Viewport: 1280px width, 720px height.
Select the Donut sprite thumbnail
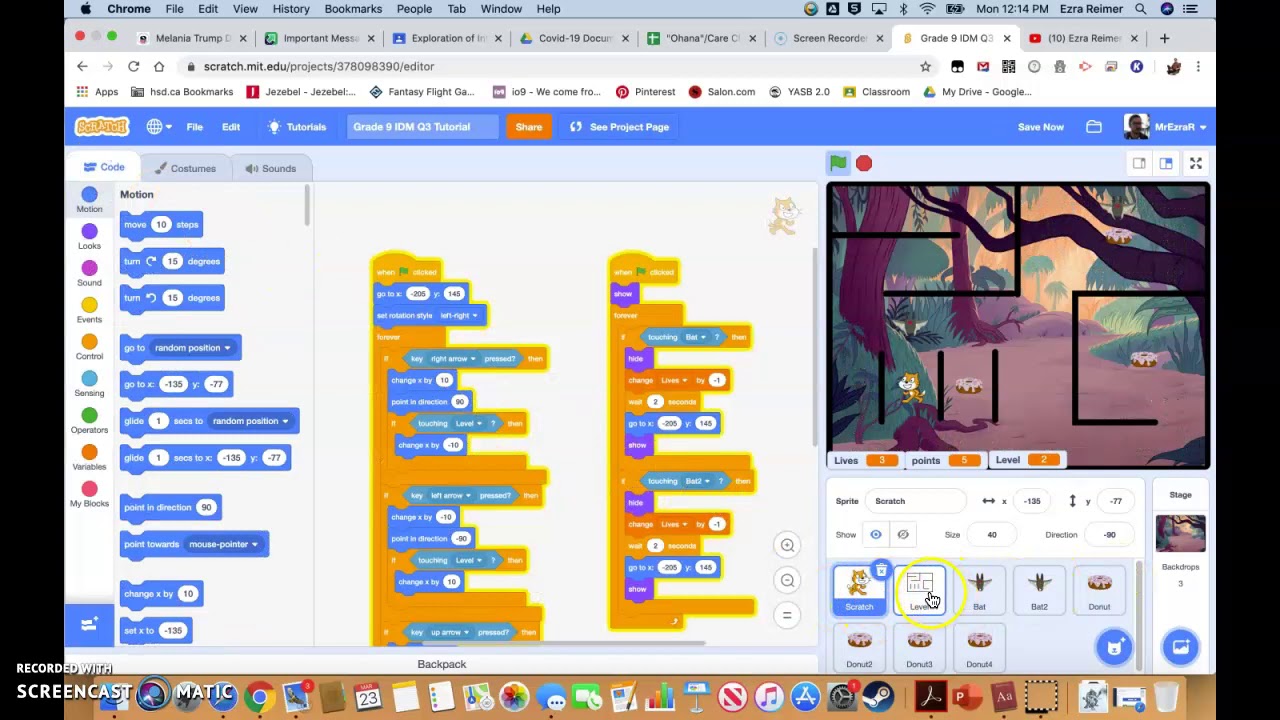[x=1099, y=589]
